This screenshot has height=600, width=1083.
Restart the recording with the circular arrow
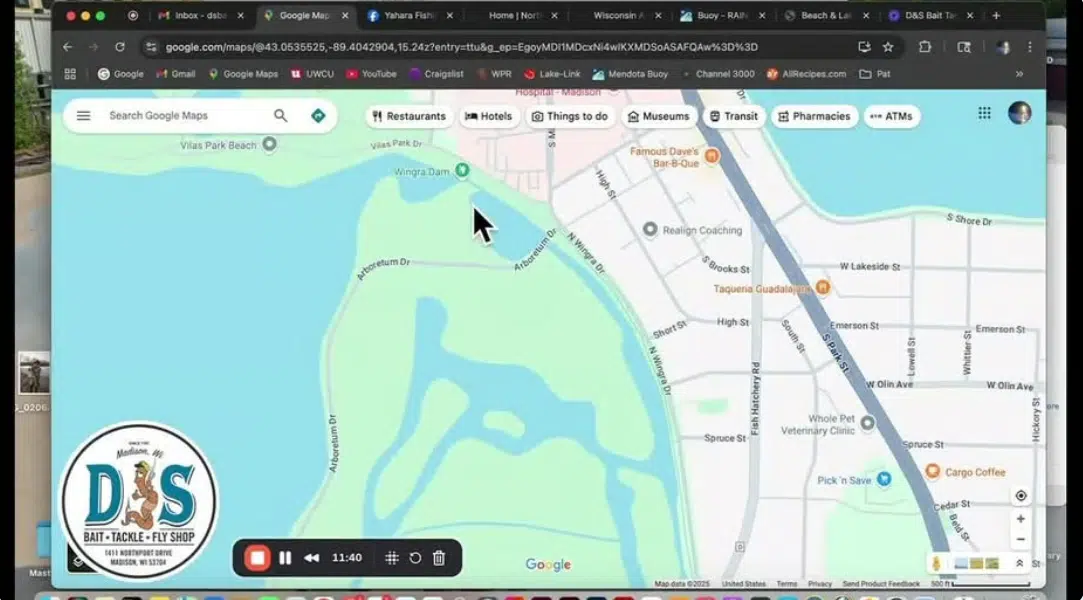(x=415, y=558)
